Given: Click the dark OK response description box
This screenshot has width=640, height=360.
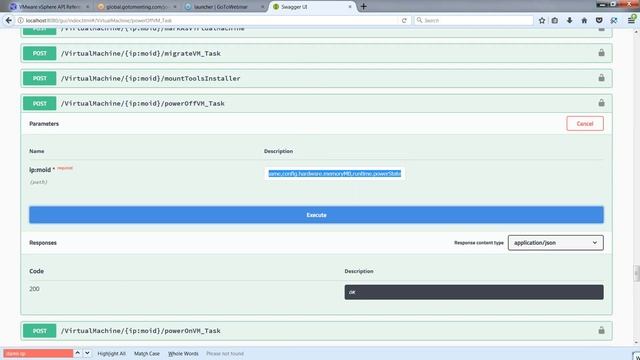Looking at the screenshot, I should point(474,292).
